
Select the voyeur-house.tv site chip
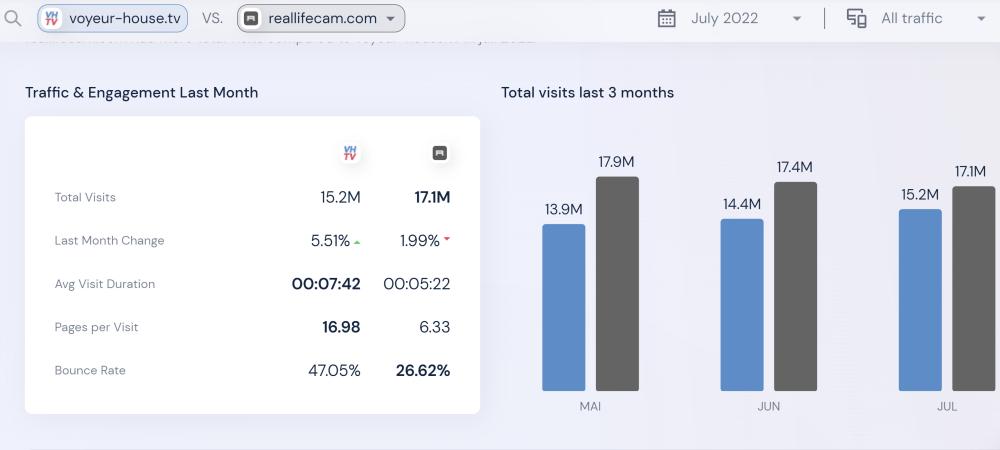point(113,18)
